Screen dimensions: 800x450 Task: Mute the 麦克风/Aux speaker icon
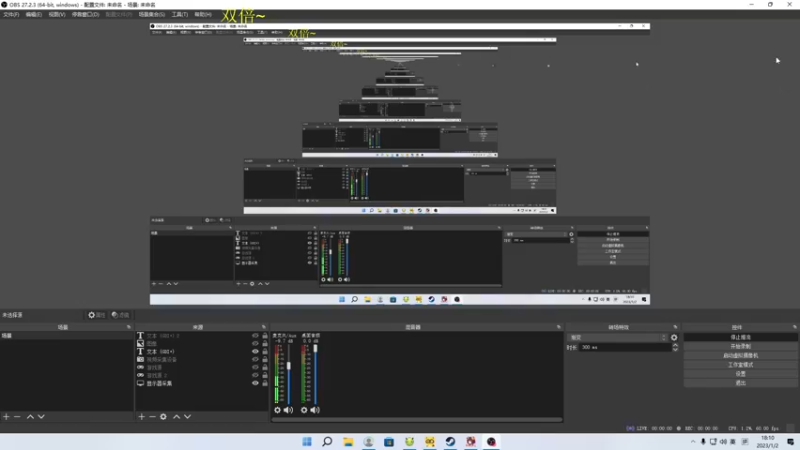pos(288,410)
